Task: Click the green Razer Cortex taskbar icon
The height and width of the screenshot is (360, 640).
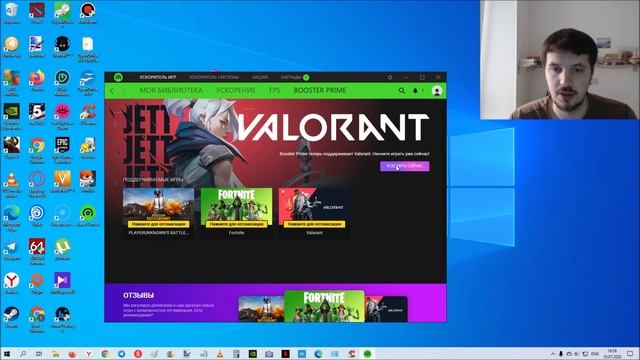Action: tap(367, 353)
